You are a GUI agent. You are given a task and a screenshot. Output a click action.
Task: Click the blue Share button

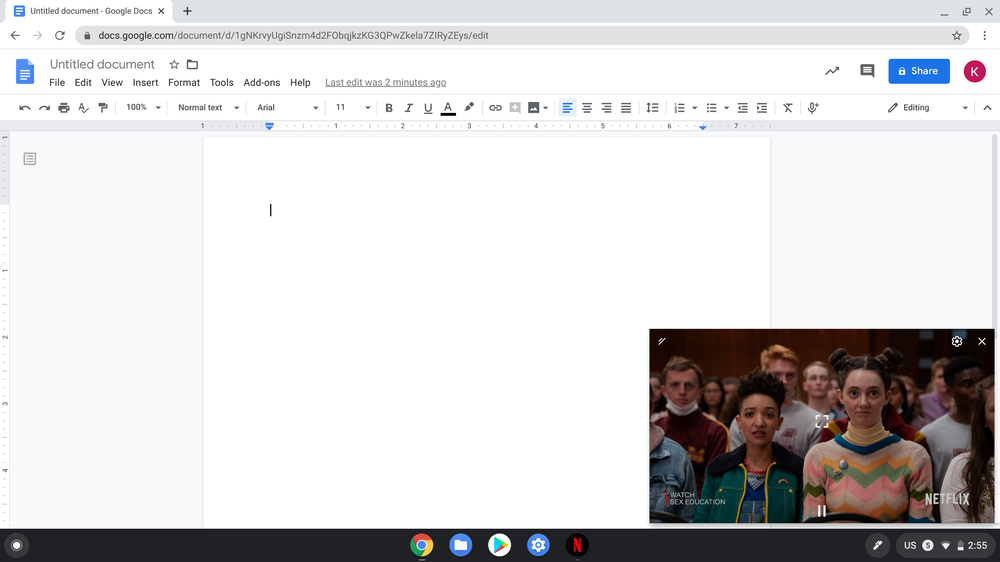[918, 71]
